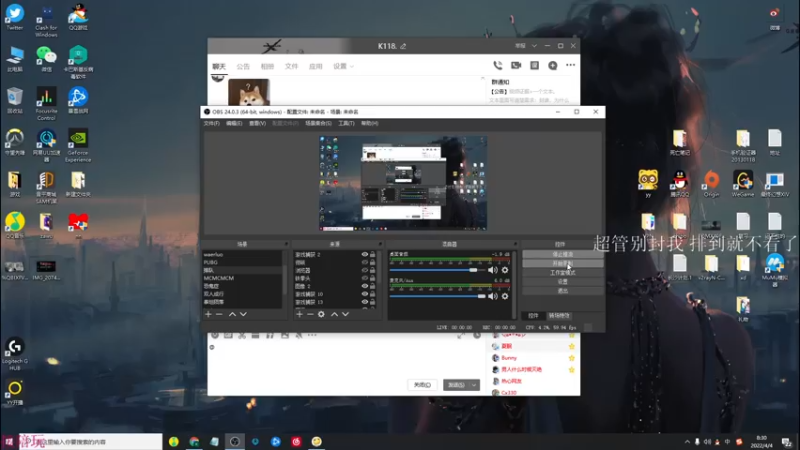Click the OBS icon in the taskbar

(235, 441)
